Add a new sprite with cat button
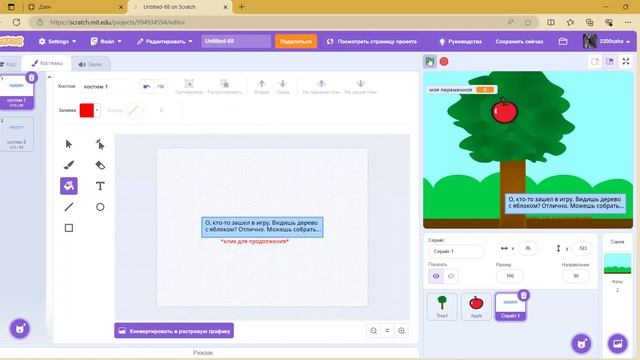This screenshot has width=640, height=360. tap(581, 344)
